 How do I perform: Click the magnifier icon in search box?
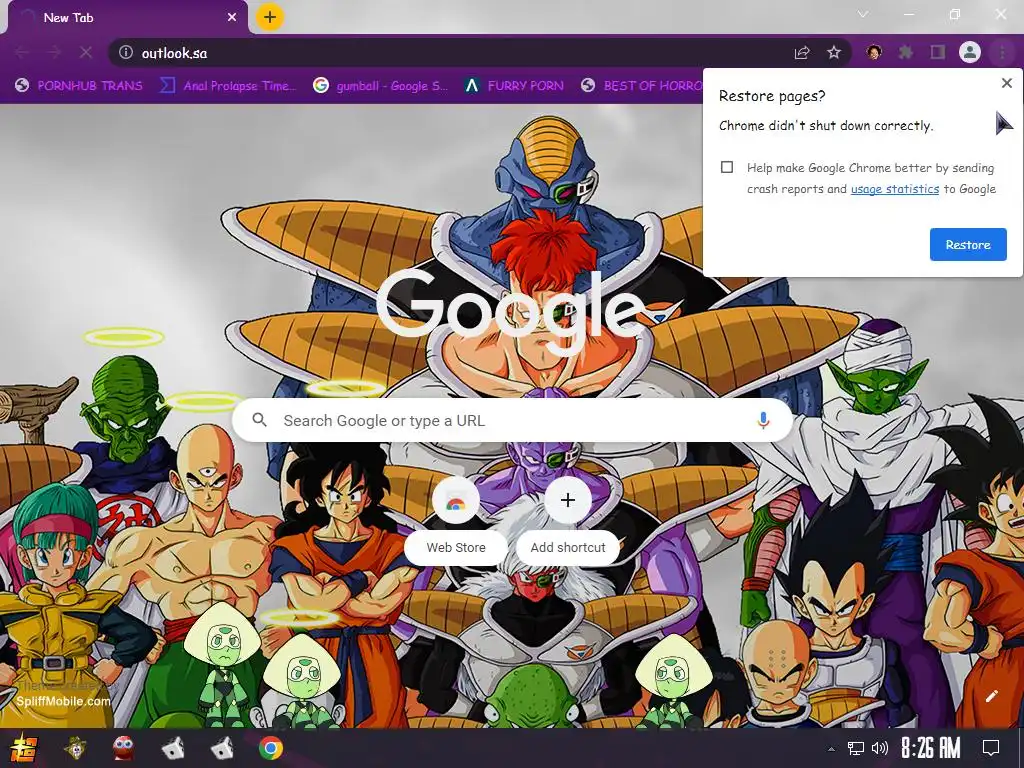(259, 420)
